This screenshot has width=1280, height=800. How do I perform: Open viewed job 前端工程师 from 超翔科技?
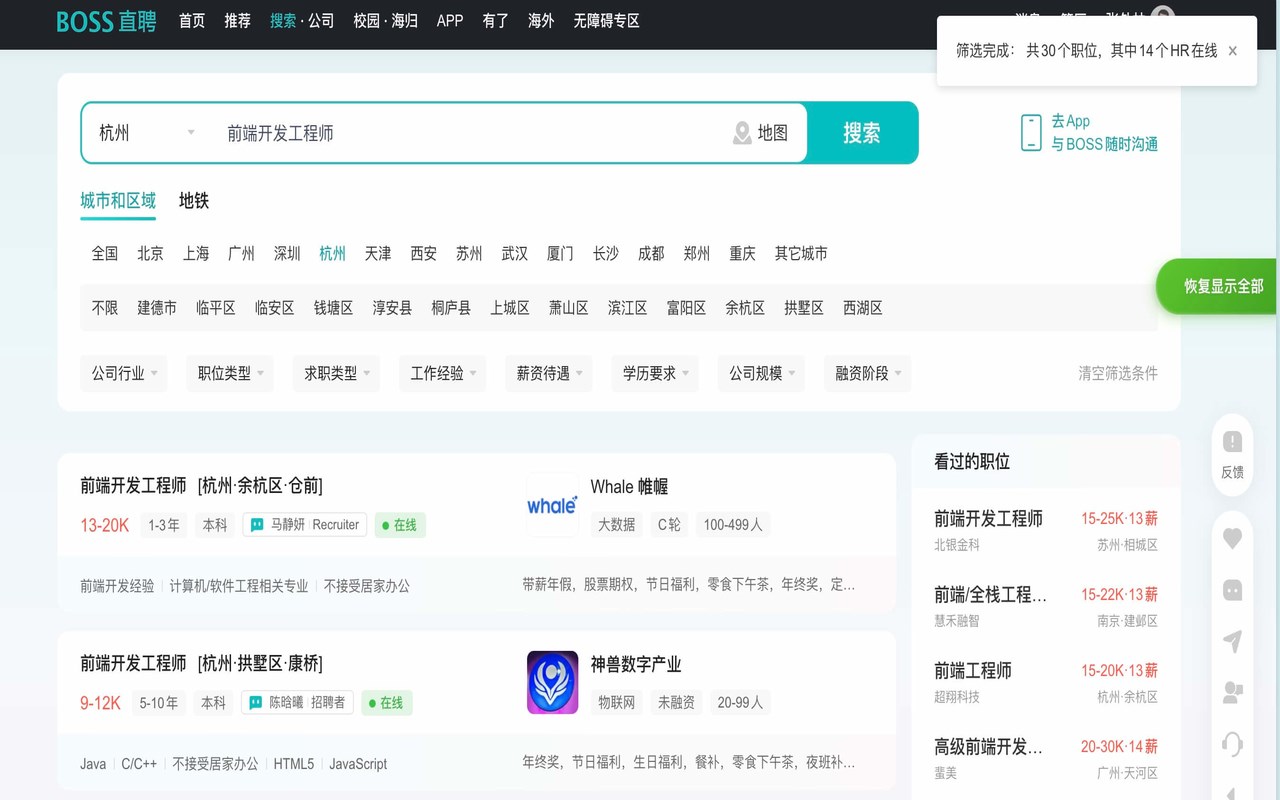coord(1046,682)
